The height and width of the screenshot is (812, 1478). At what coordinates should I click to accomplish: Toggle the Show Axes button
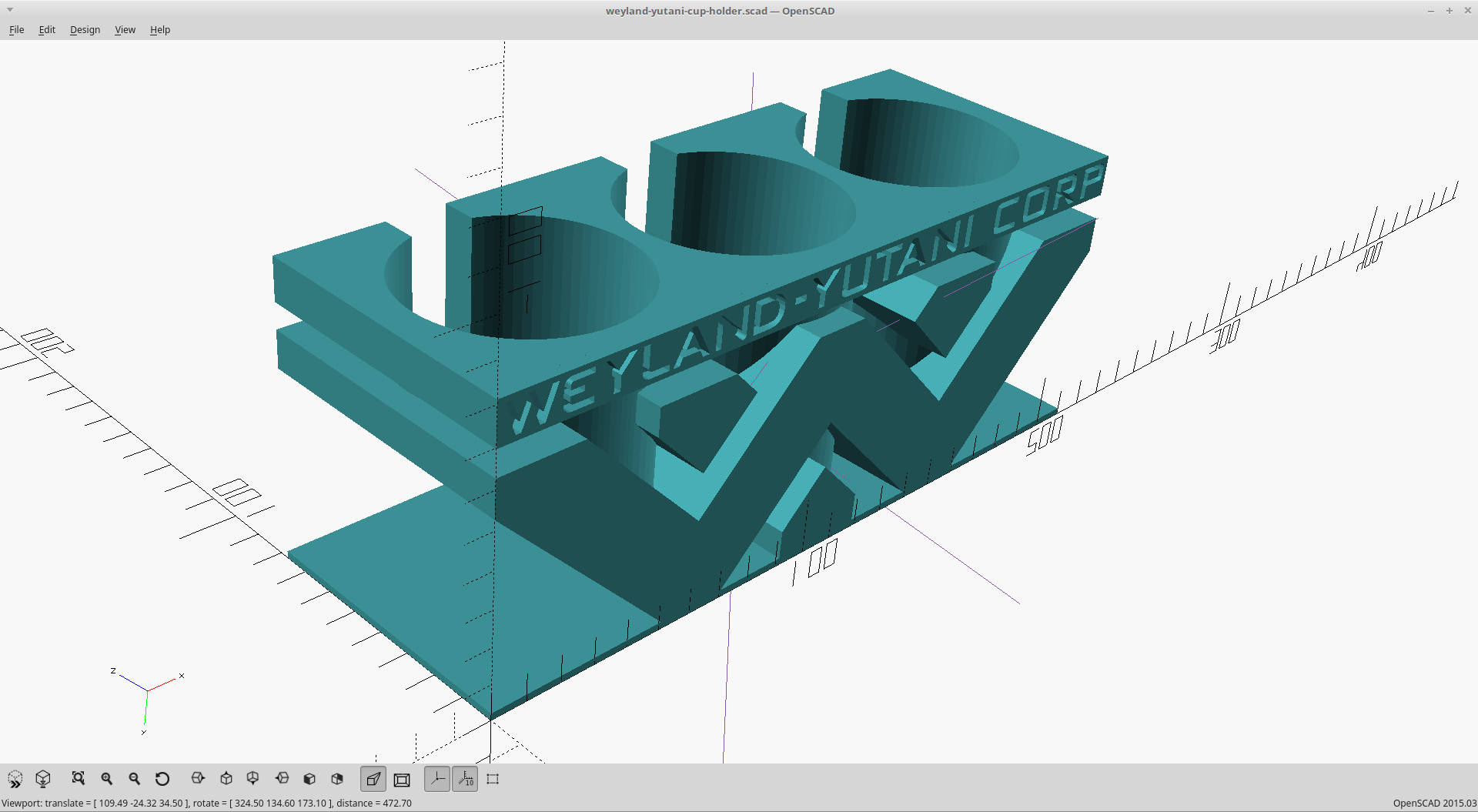437,779
